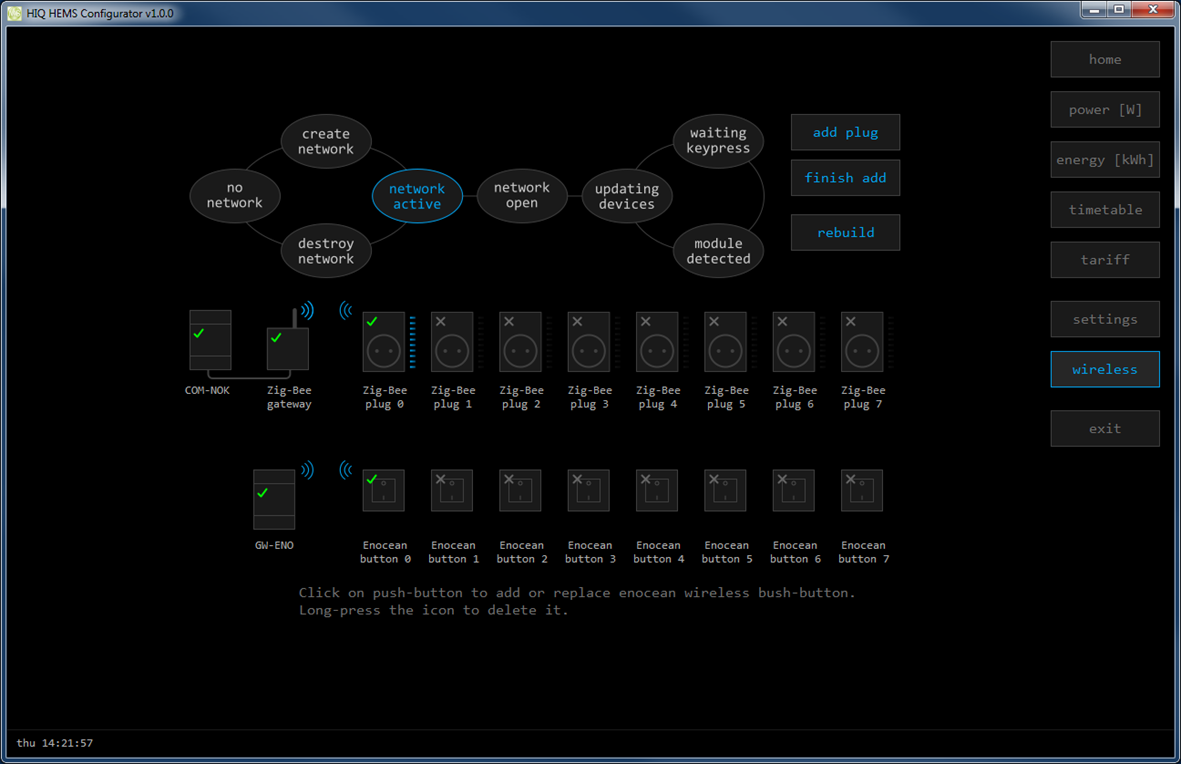This screenshot has height=764, width=1181.
Task: Select the COM-NOK device icon
Action: [x=210, y=342]
